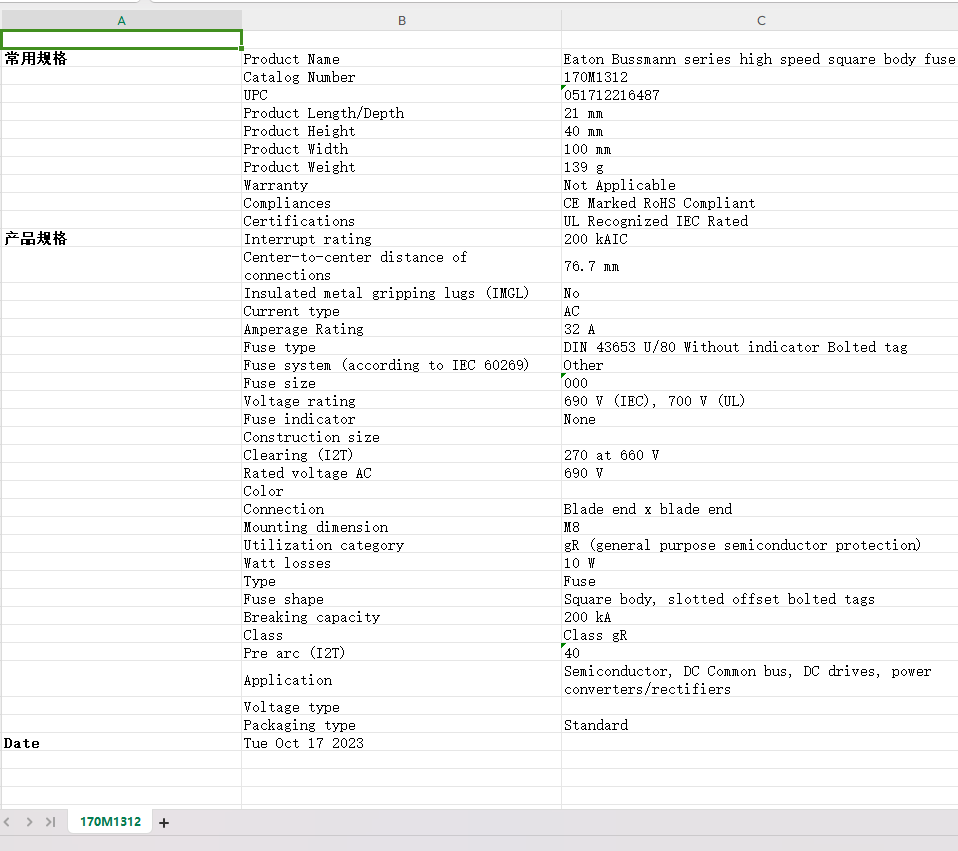Select 'Mounting dimension' cell

pyautogui.click(x=401, y=527)
